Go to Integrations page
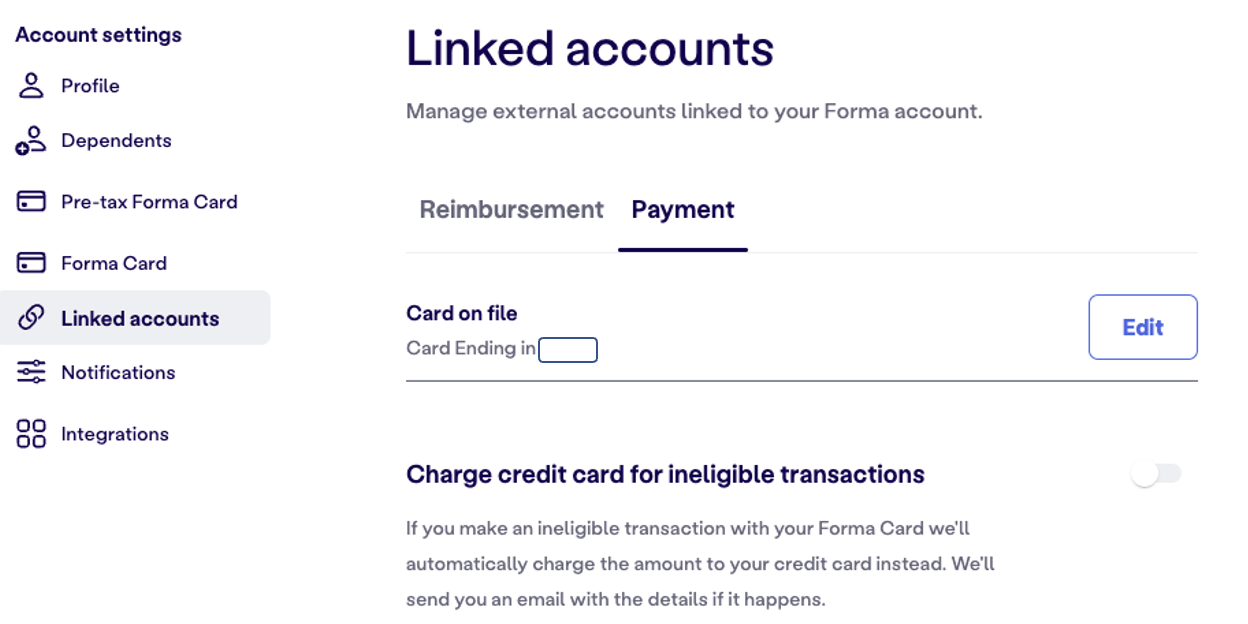The width and height of the screenshot is (1248, 624). point(115,434)
